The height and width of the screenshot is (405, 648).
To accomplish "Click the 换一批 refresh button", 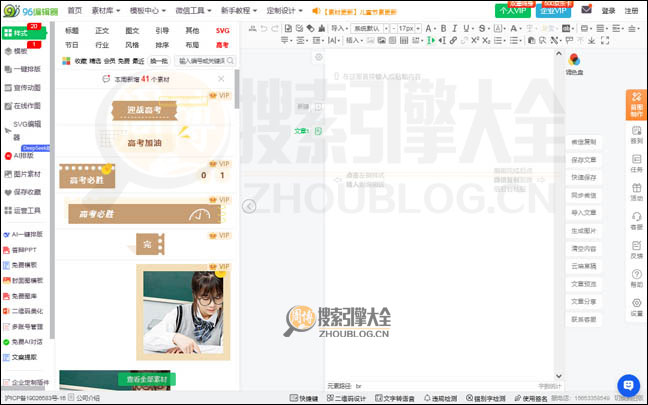I will click(x=159, y=61).
